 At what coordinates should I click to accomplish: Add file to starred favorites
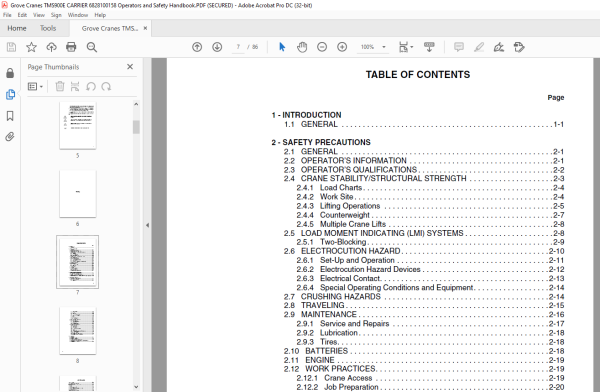pos(31,47)
